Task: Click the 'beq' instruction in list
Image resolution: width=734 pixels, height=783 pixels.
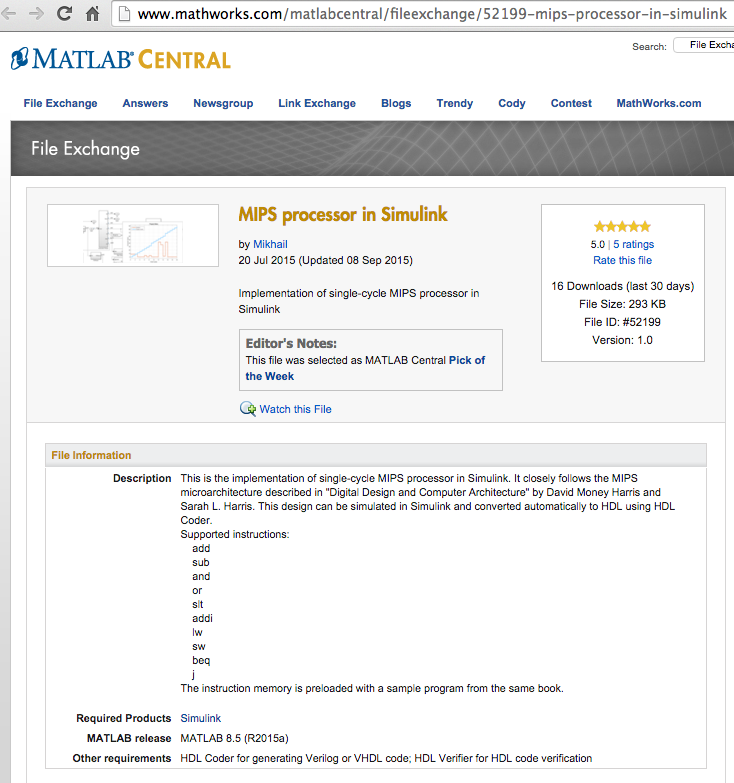Action: 201,660
